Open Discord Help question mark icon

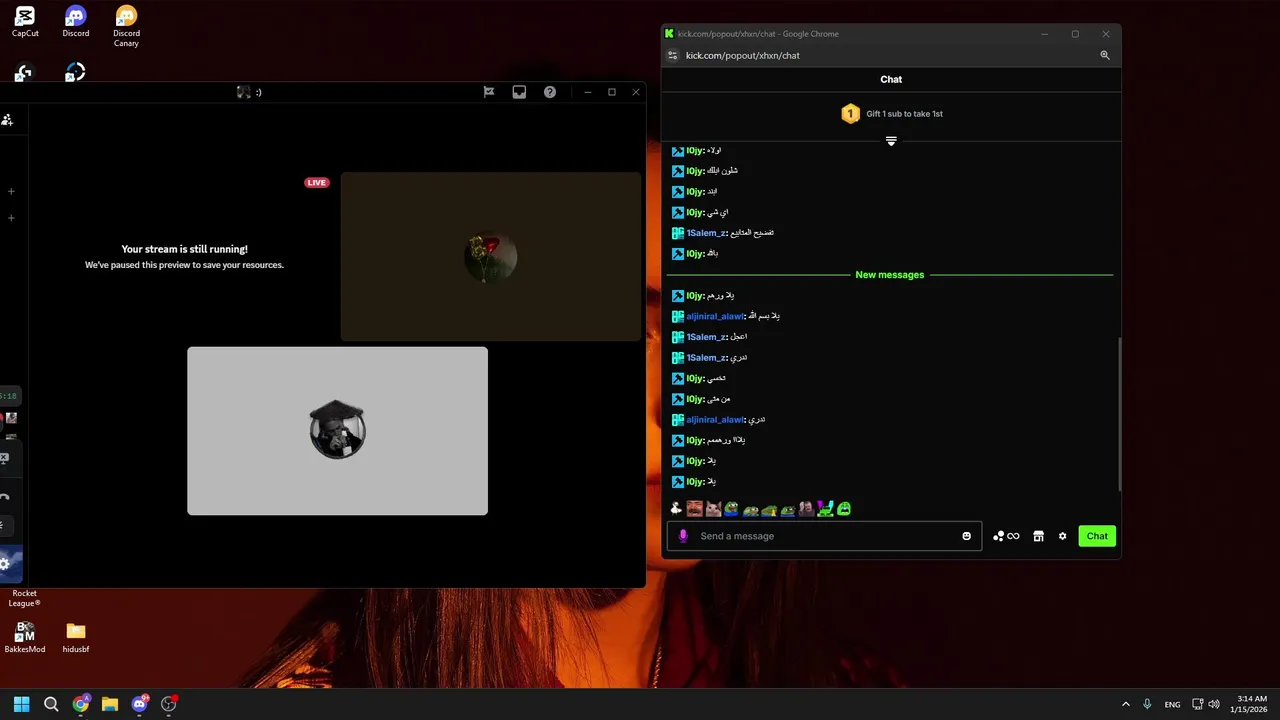[x=550, y=92]
